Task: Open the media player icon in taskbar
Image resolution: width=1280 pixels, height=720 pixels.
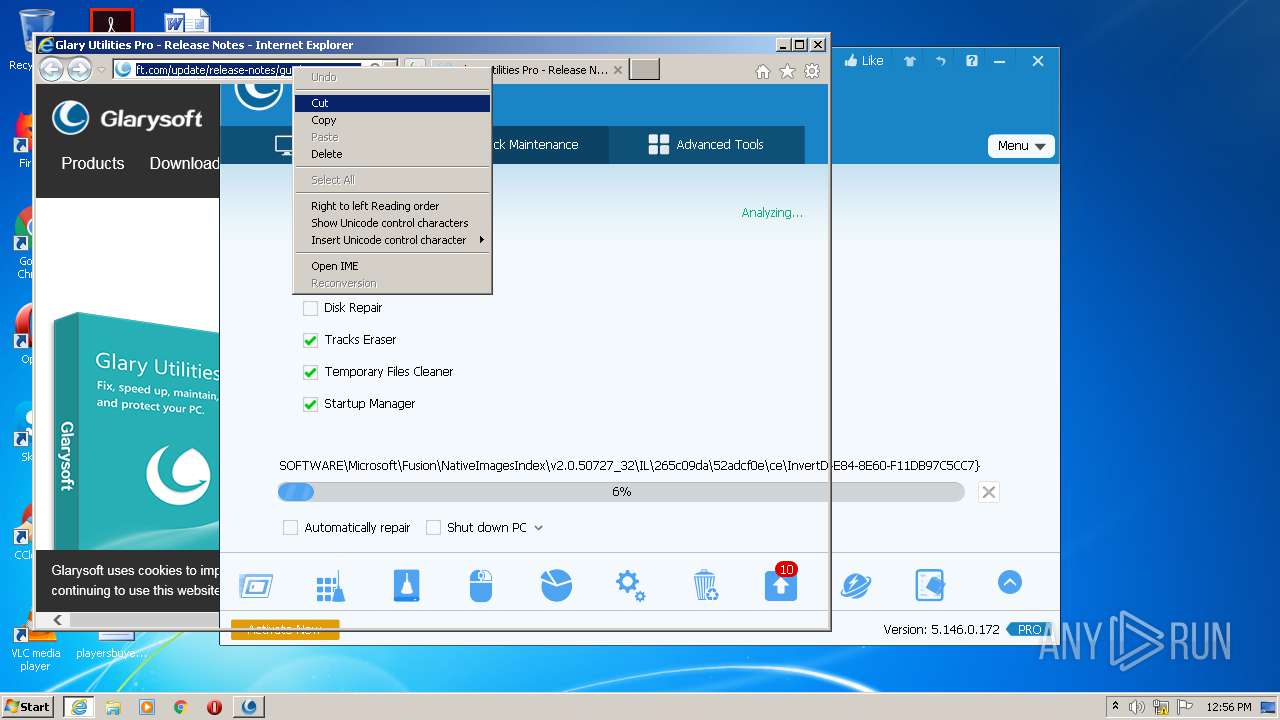Action: pyautogui.click(x=147, y=707)
